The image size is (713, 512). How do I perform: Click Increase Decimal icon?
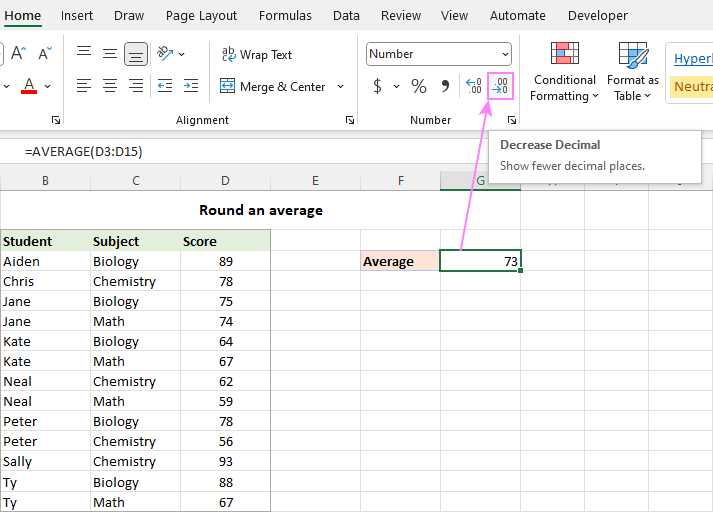click(474, 85)
